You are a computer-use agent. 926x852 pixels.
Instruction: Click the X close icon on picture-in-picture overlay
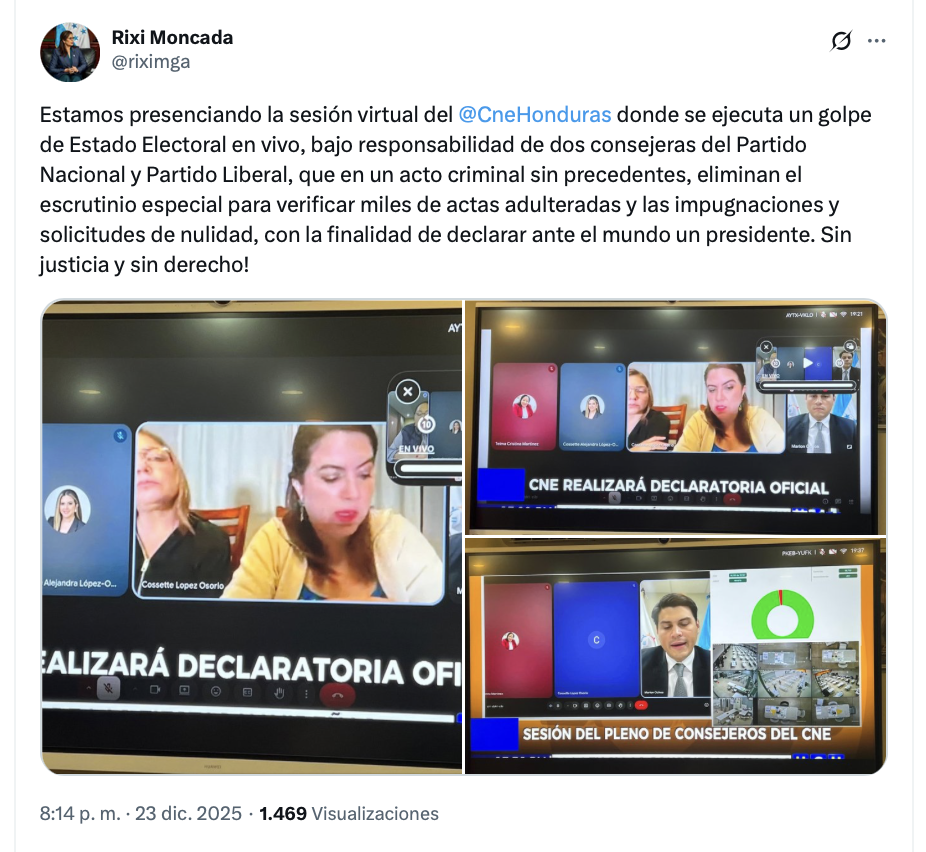click(x=407, y=391)
